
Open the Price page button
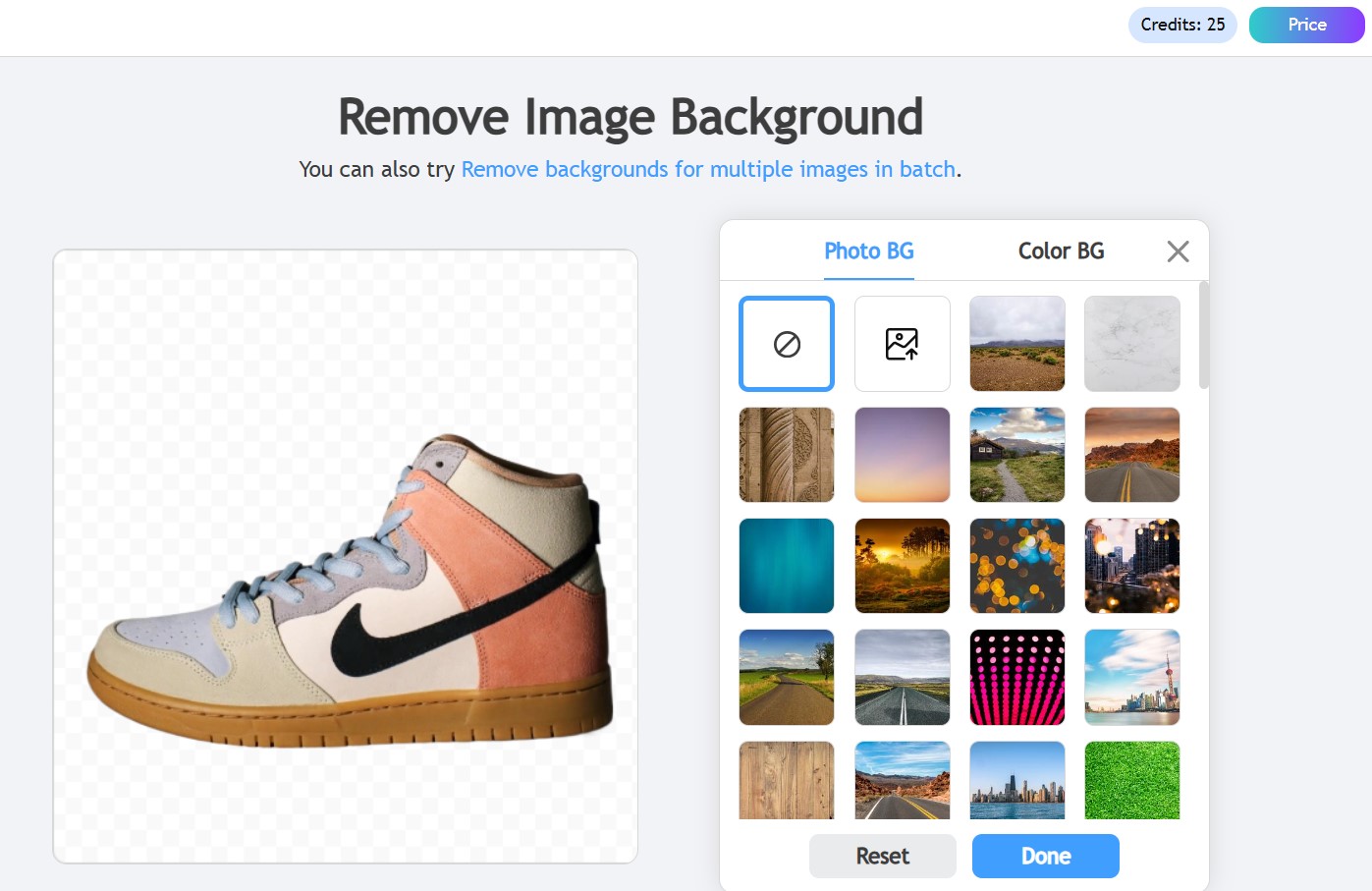[1306, 25]
